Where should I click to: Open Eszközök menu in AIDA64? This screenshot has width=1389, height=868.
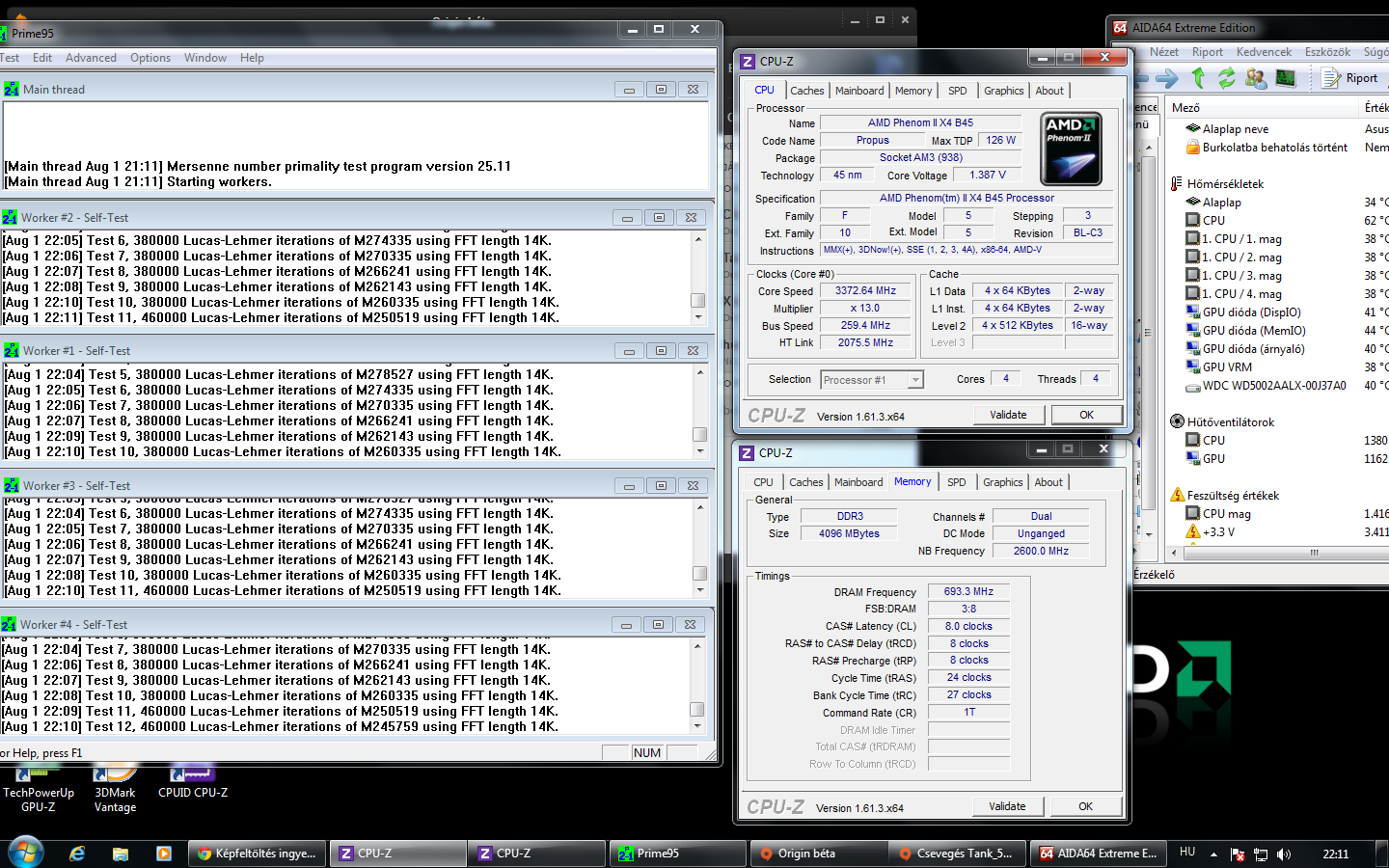pyautogui.click(x=1327, y=52)
